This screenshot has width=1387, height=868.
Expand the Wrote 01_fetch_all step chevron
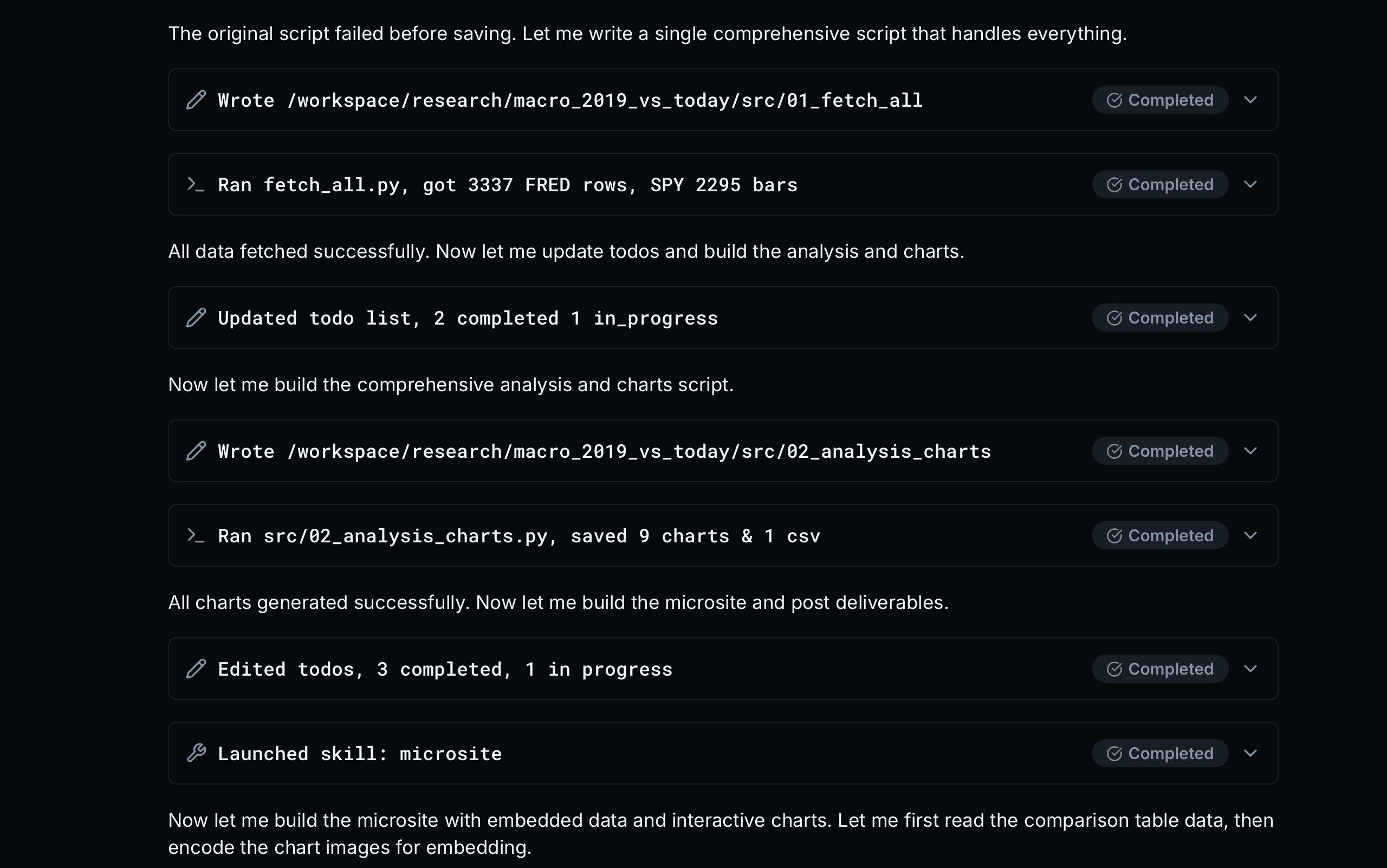(x=1250, y=100)
